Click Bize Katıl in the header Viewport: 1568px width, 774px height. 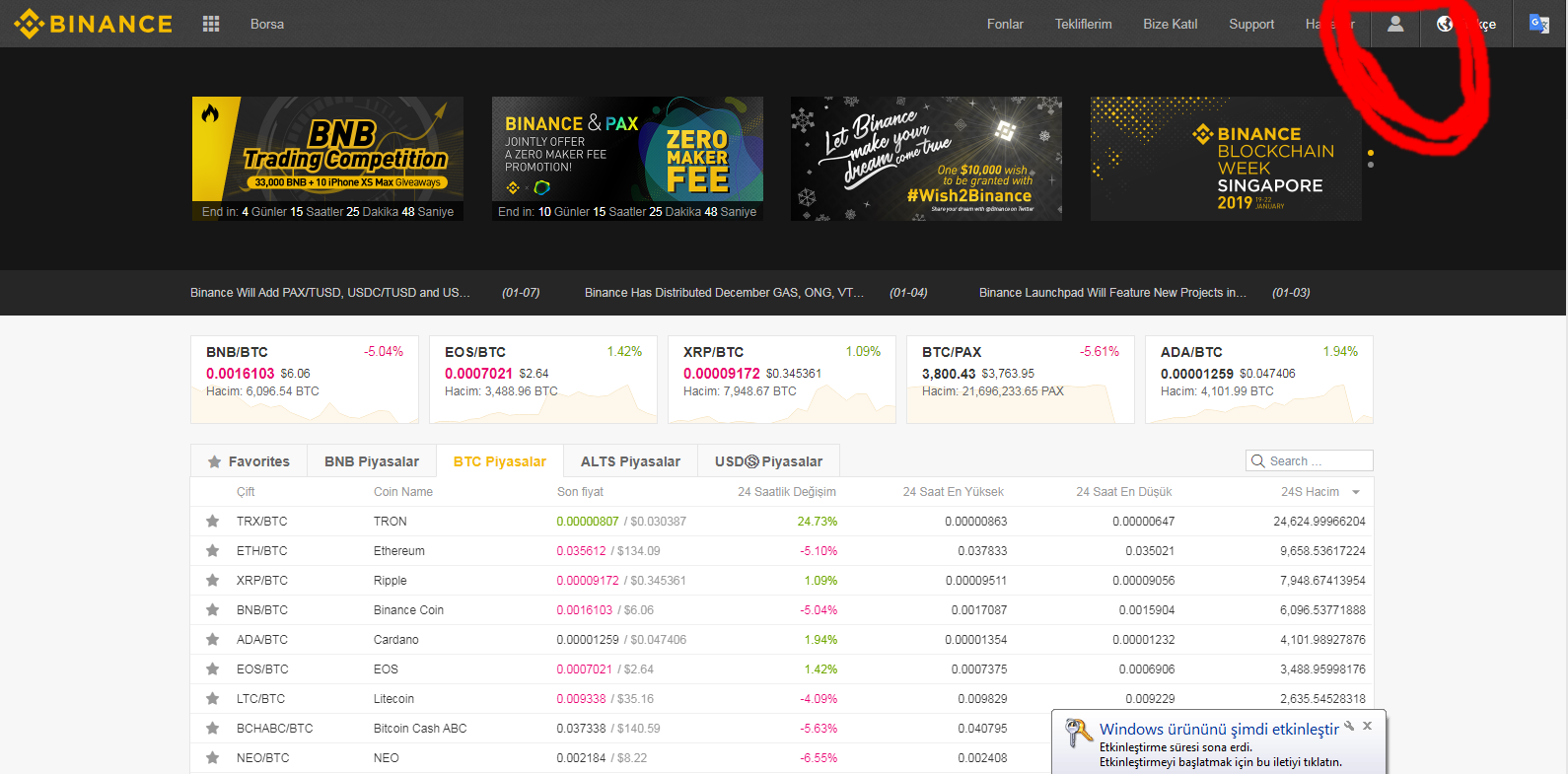point(1170,24)
